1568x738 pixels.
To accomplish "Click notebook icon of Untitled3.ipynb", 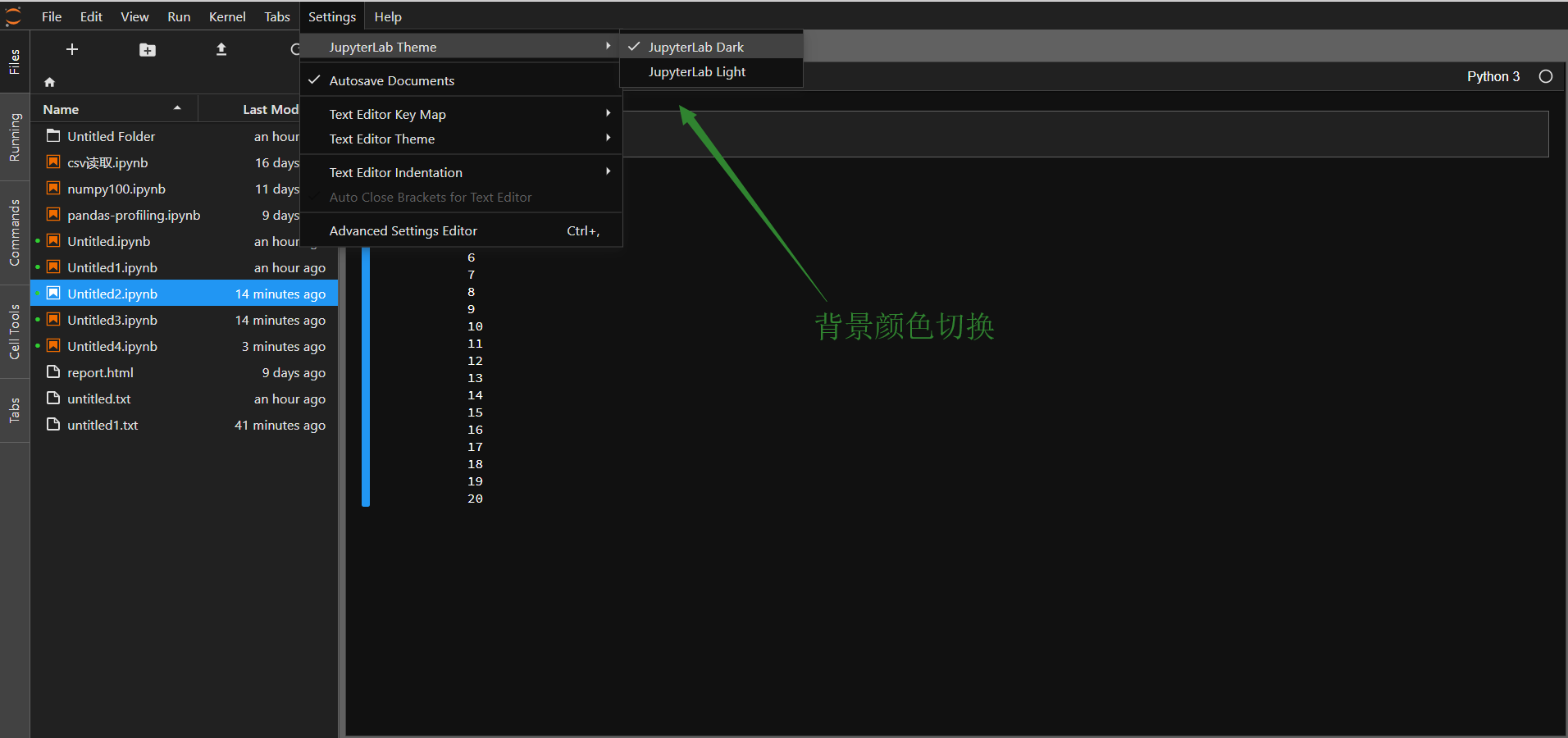I will (x=53, y=319).
